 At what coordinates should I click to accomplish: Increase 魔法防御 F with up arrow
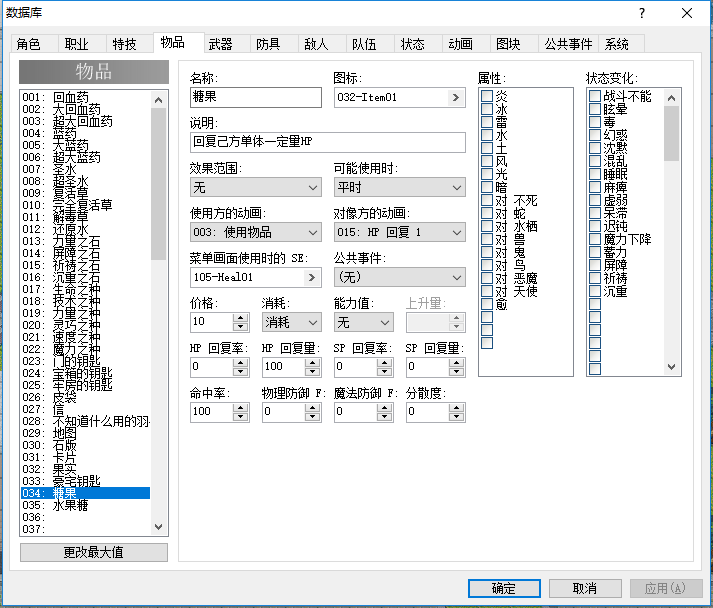(x=384, y=407)
